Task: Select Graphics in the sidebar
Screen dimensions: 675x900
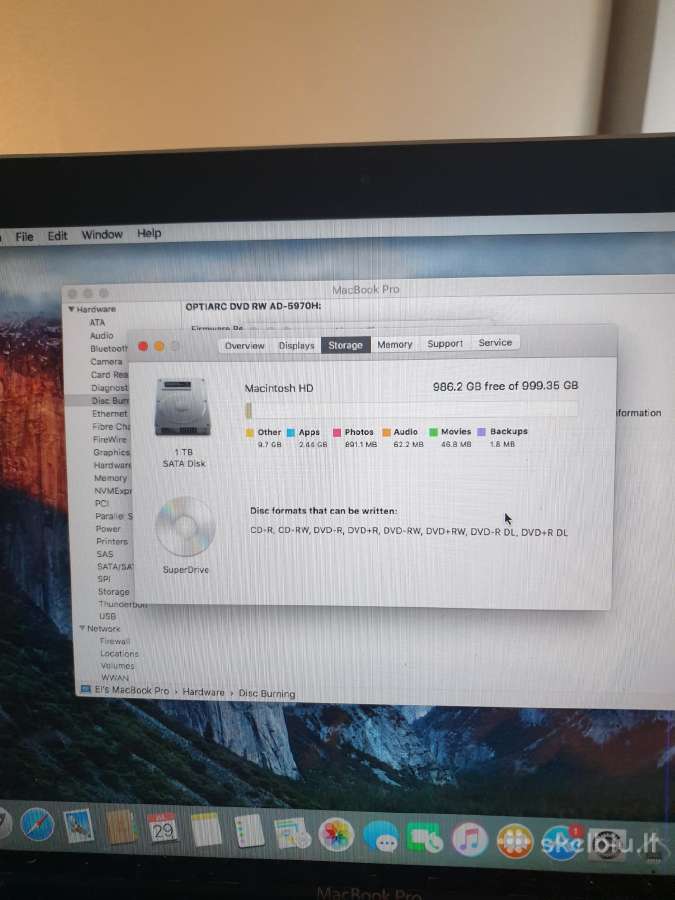Action: [x=111, y=452]
